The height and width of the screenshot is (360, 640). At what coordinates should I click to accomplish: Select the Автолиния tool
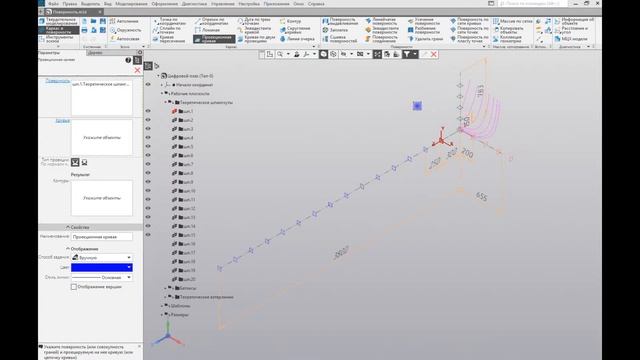[124, 21]
